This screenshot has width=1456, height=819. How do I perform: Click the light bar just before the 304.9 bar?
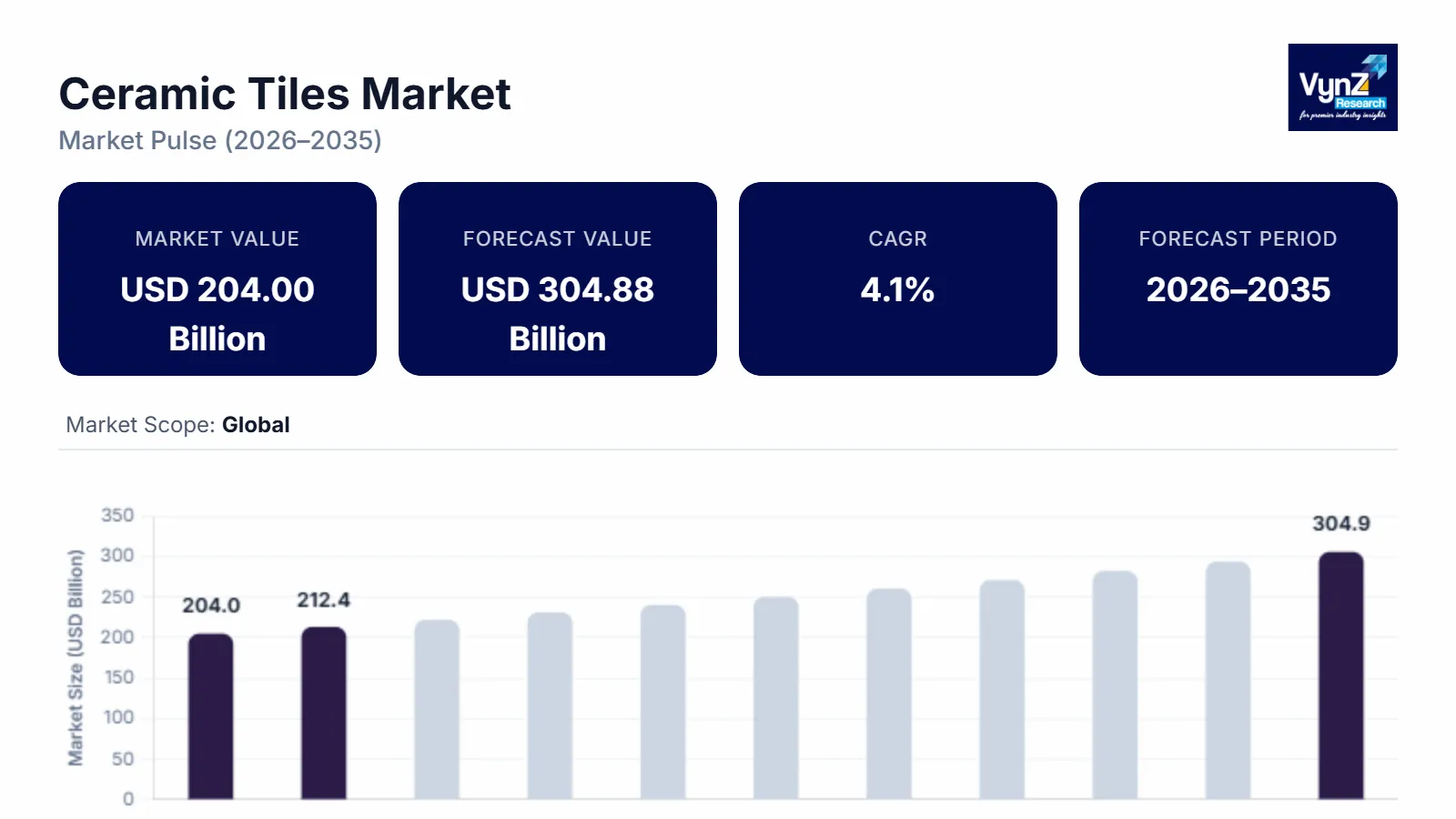coord(1228,681)
